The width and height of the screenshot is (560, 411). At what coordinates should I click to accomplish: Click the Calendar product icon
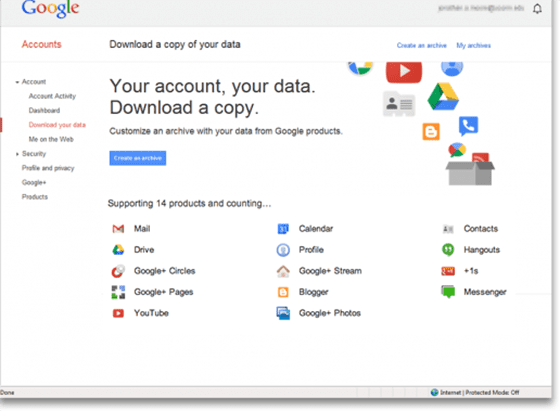pos(283,229)
